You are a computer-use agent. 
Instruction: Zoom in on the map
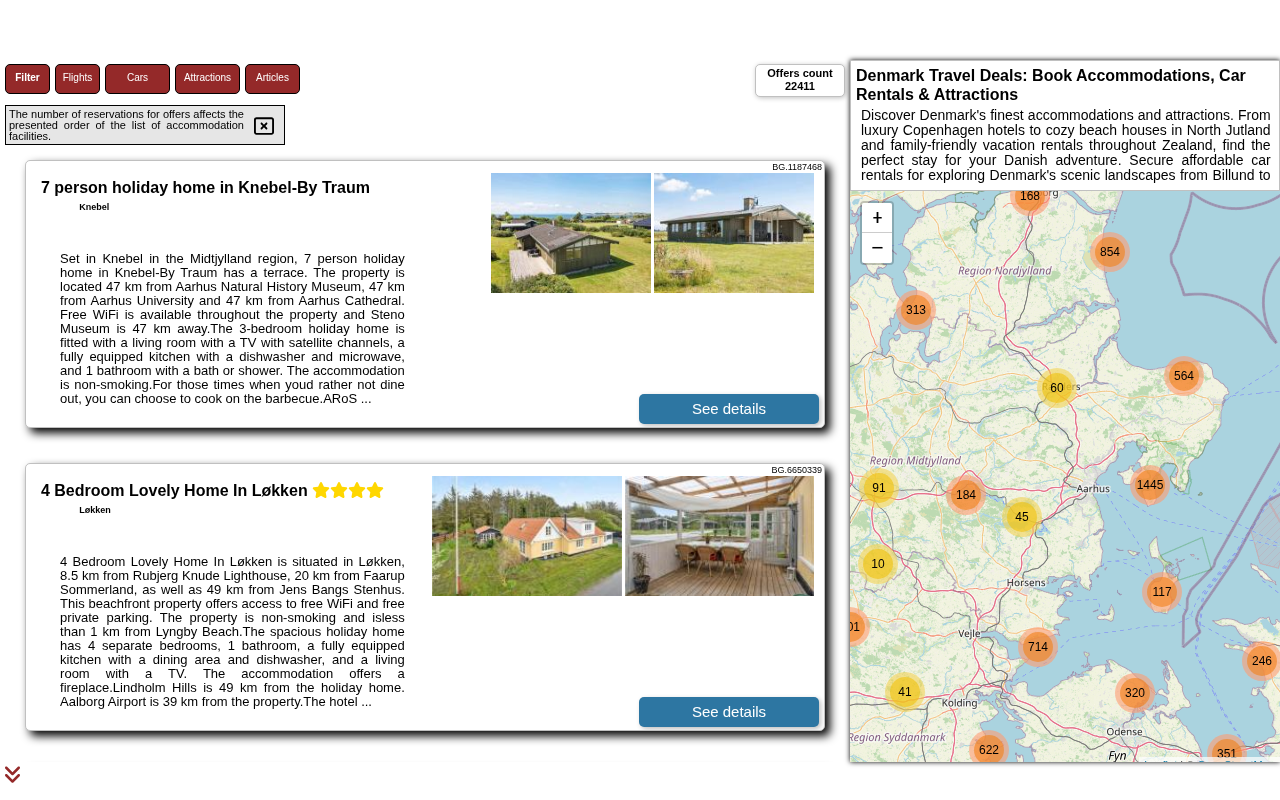tap(877, 218)
